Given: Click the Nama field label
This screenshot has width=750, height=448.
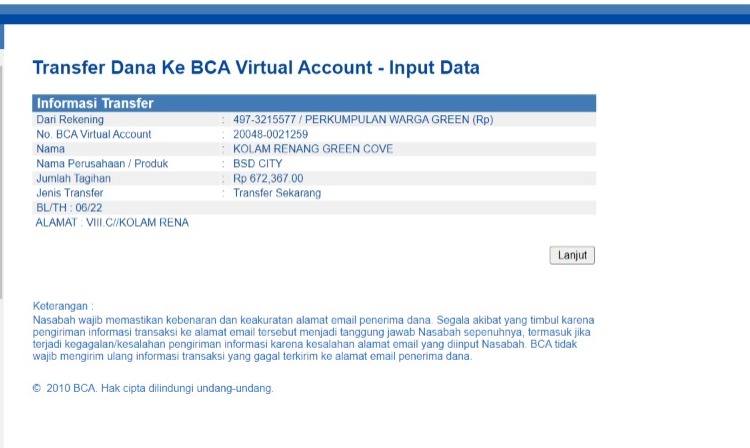Looking at the screenshot, I should (50, 149).
